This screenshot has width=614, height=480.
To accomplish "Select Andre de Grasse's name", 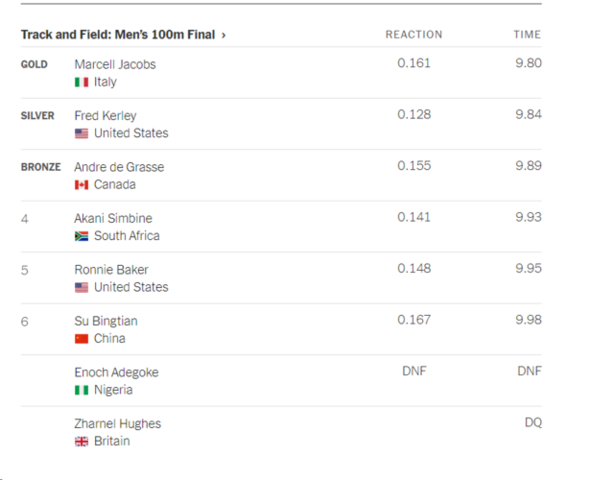I will (119, 167).
